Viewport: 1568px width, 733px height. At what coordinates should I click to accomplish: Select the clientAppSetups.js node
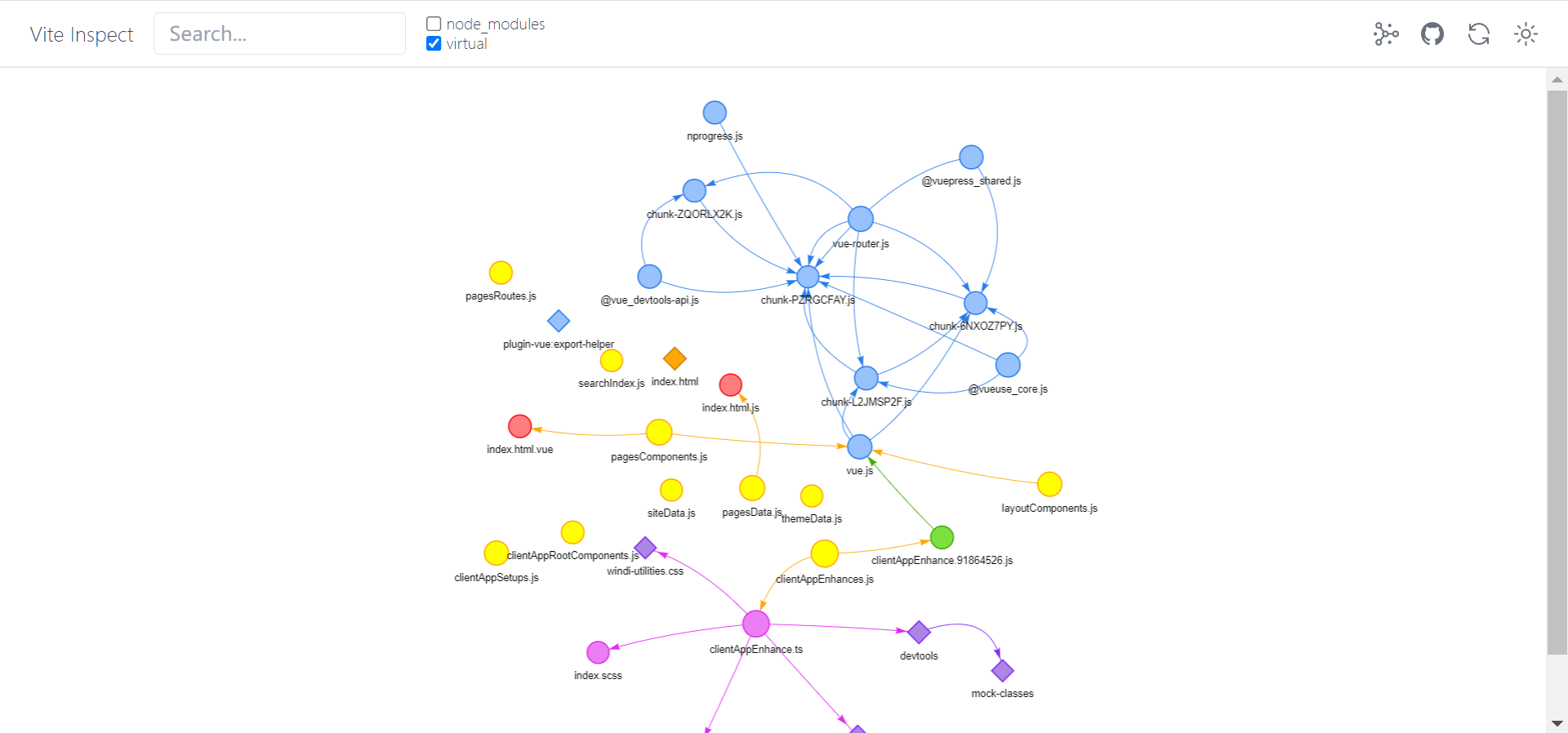click(x=497, y=553)
